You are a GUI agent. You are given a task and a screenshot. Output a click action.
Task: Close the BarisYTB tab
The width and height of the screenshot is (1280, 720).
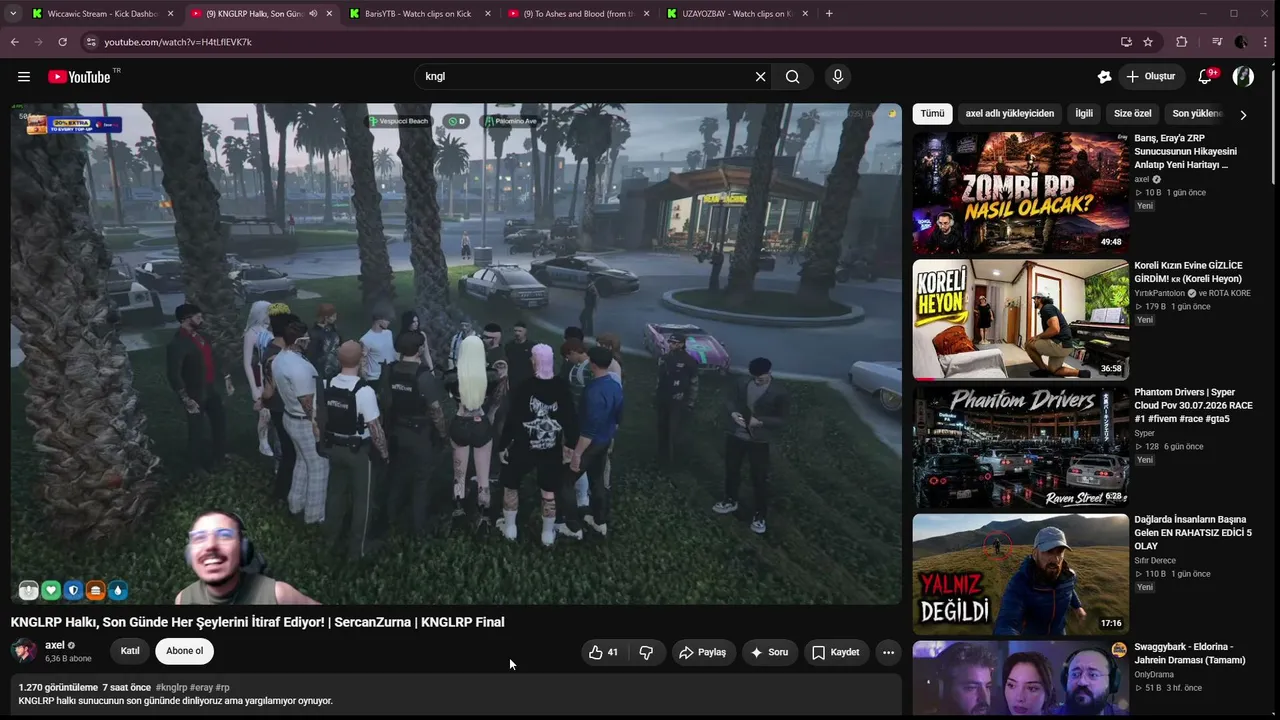point(488,14)
